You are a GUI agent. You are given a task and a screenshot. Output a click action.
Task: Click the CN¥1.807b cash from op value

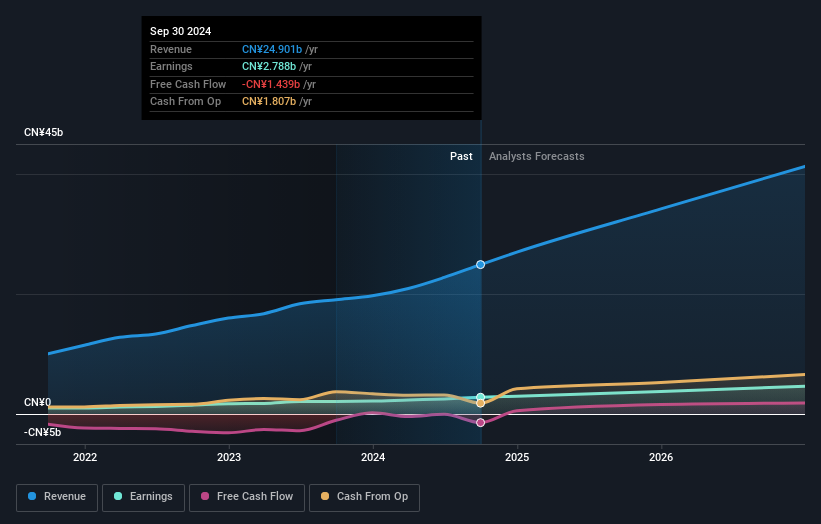coord(269,102)
